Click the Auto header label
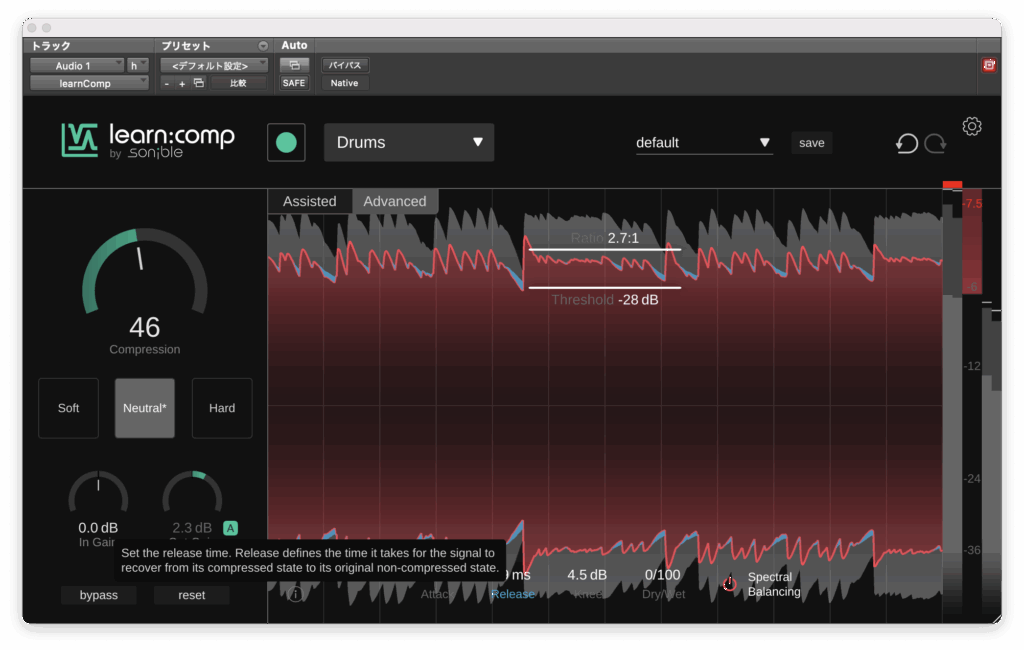This screenshot has height=650, width=1024. coord(294,45)
